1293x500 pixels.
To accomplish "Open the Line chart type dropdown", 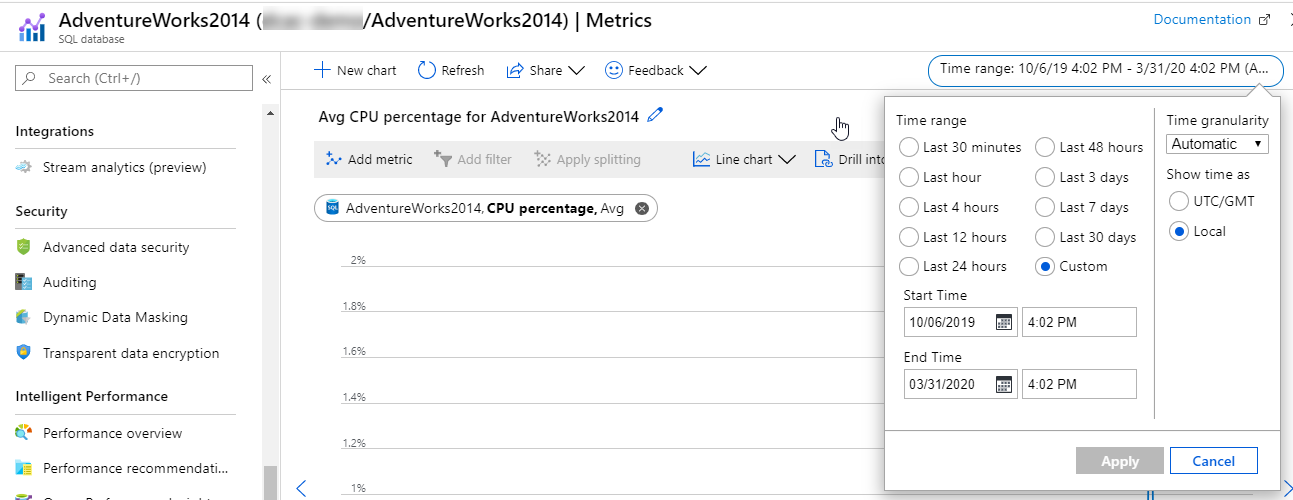I will (744, 159).
